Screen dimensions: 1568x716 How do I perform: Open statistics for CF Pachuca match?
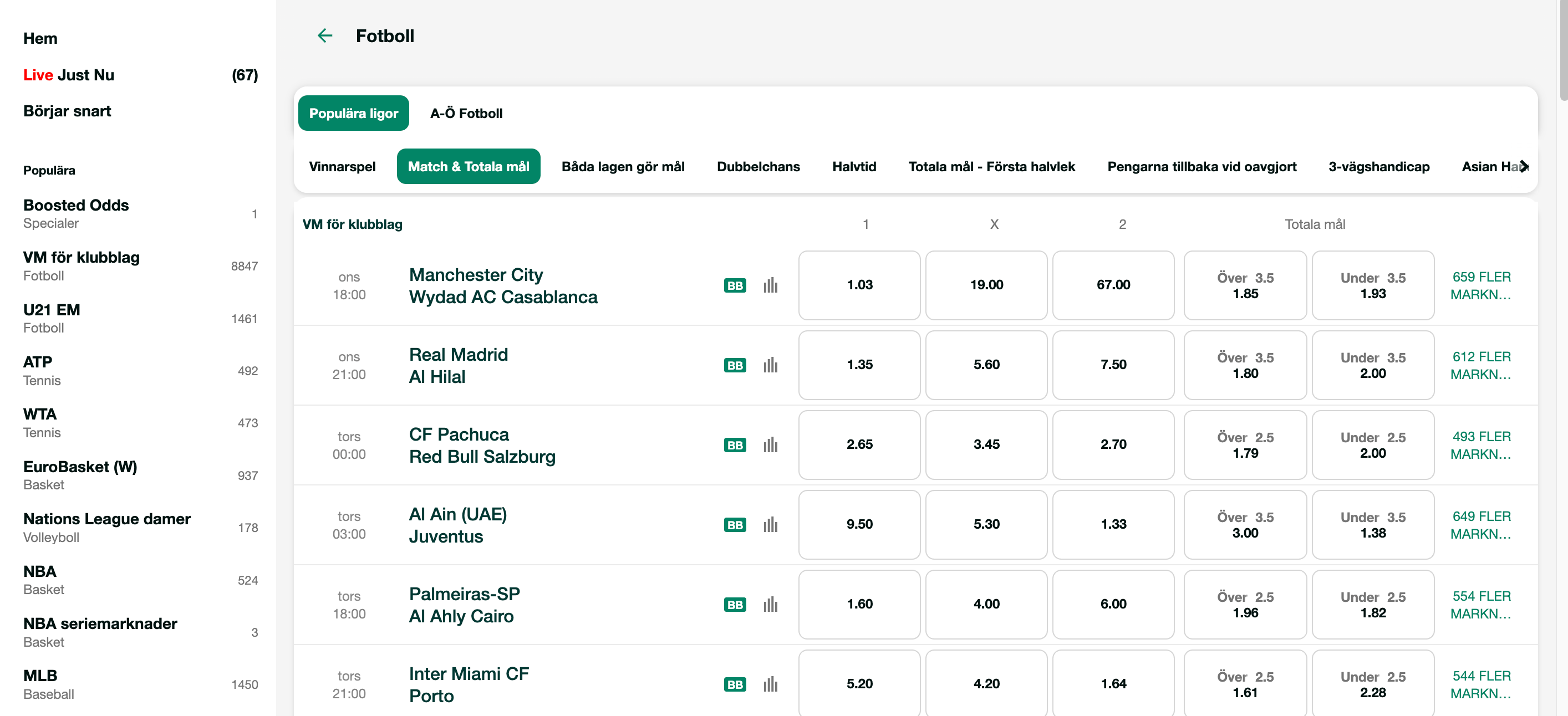click(x=771, y=444)
